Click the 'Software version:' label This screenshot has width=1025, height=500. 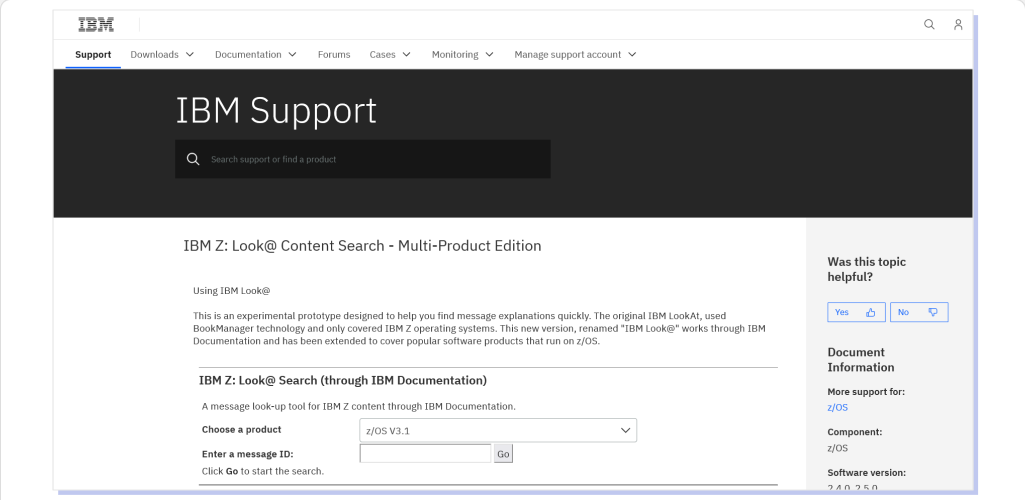tap(866, 473)
